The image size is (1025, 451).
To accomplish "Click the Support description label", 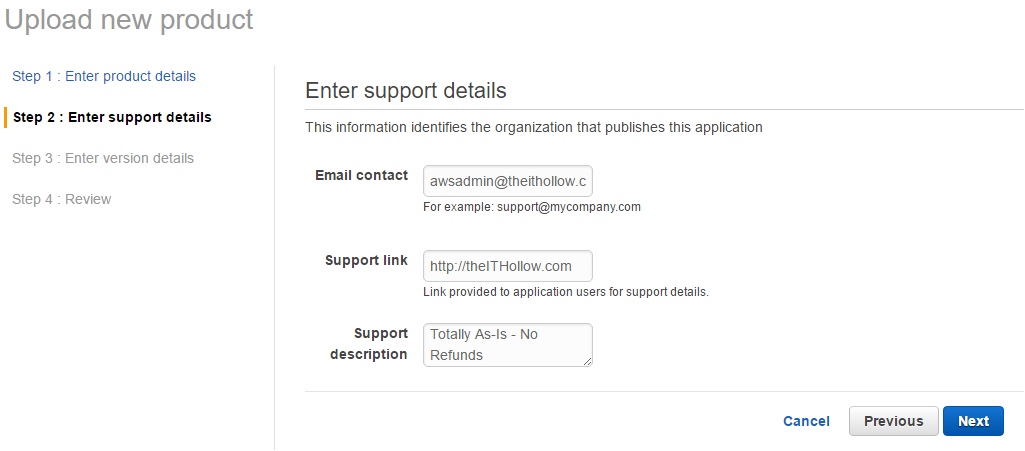I will point(369,343).
